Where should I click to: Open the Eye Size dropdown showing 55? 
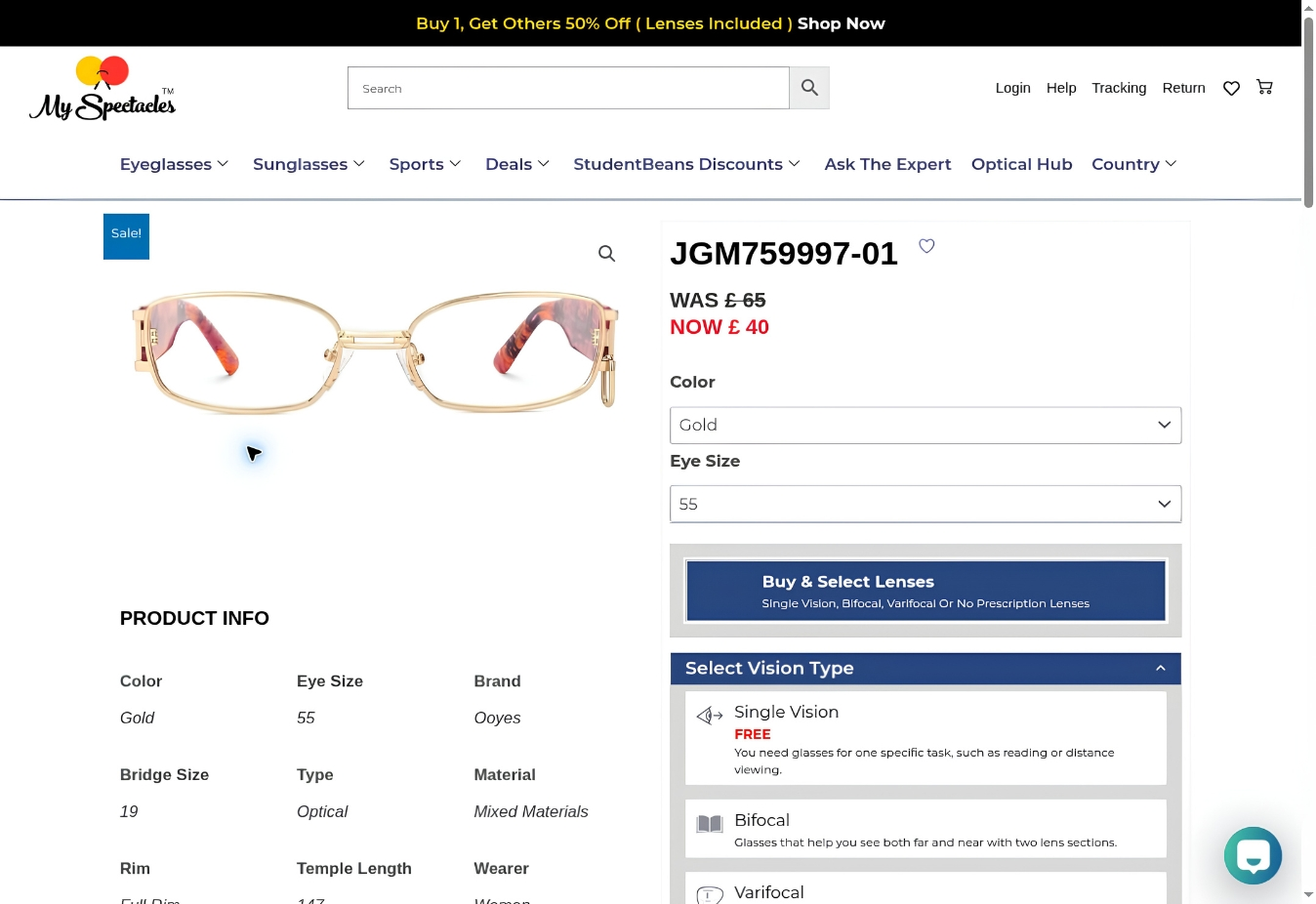(925, 504)
